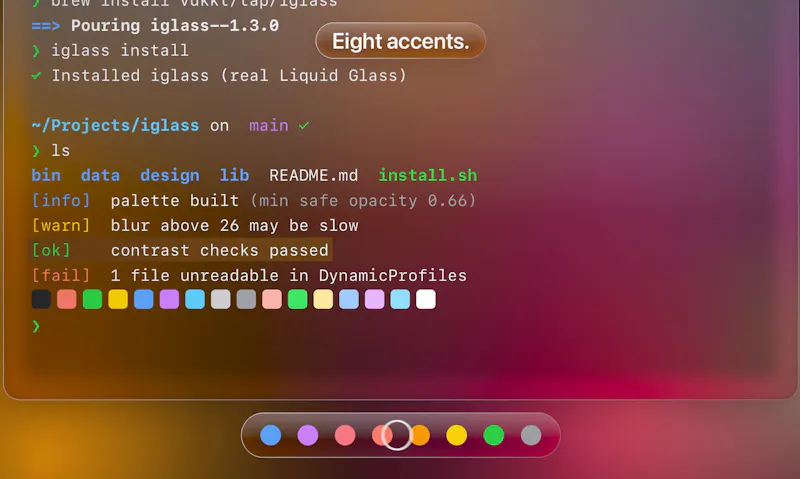Click purple palette swatch between blue and cyan

169,299
